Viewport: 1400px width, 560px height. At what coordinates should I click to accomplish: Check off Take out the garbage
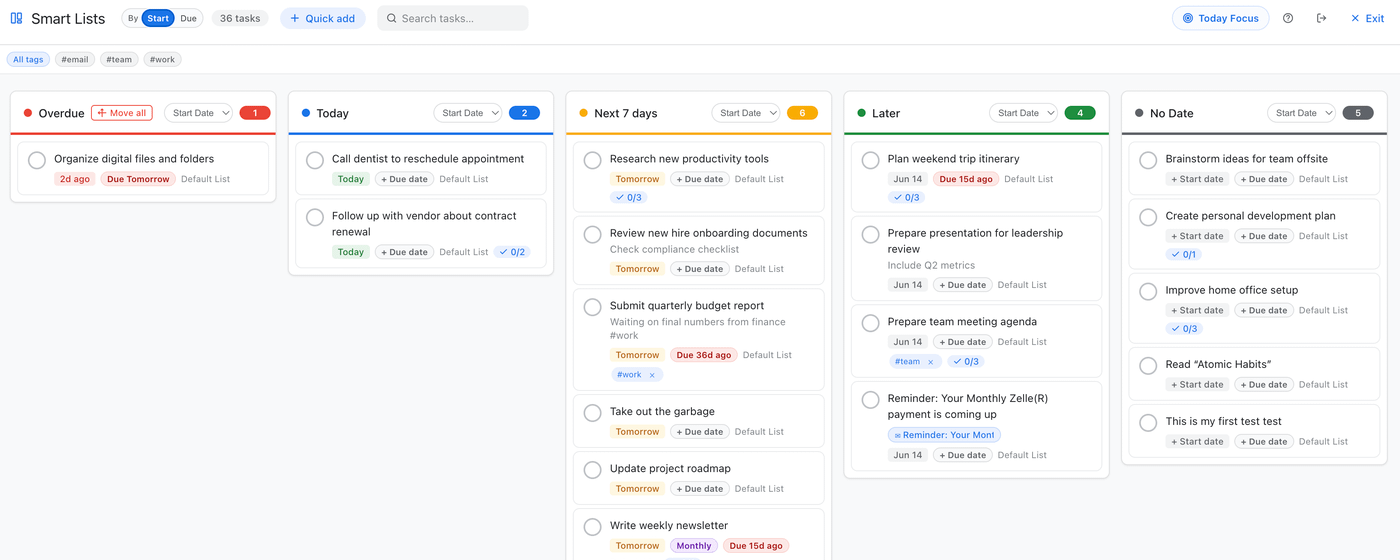pos(593,413)
